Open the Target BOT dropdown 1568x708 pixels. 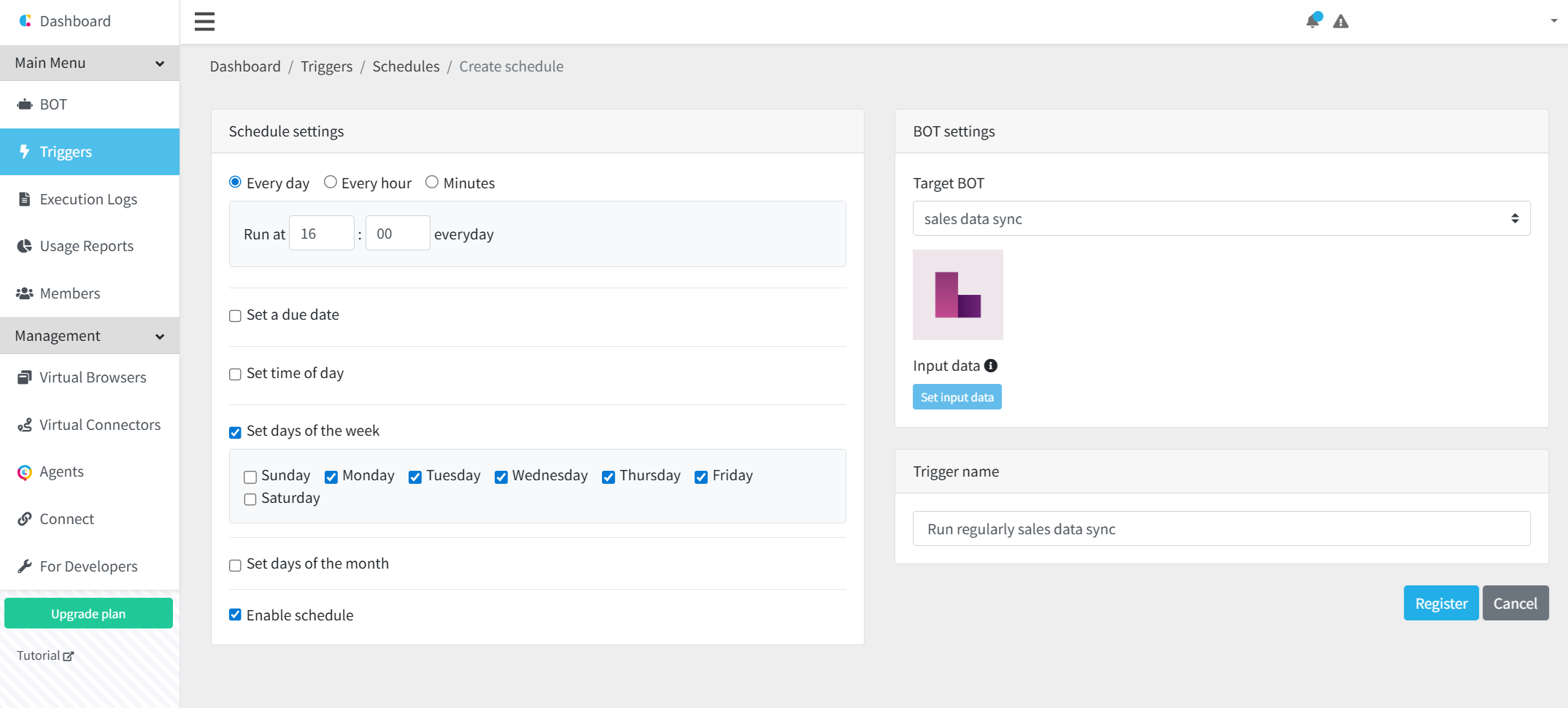(1221, 218)
